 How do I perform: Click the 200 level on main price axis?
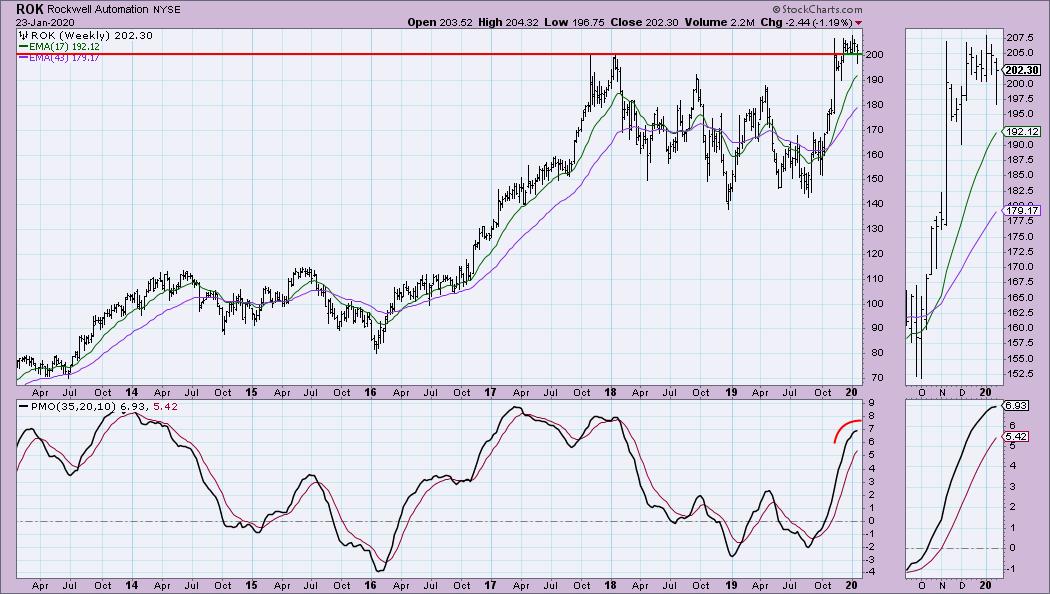tap(873, 54)
